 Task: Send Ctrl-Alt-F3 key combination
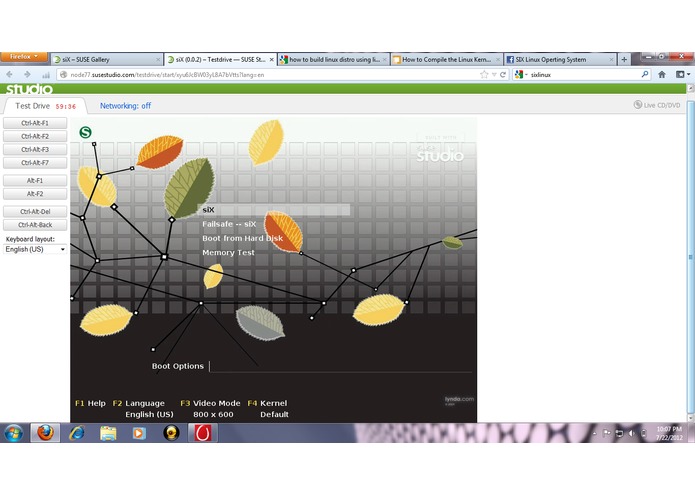(35, 150)
